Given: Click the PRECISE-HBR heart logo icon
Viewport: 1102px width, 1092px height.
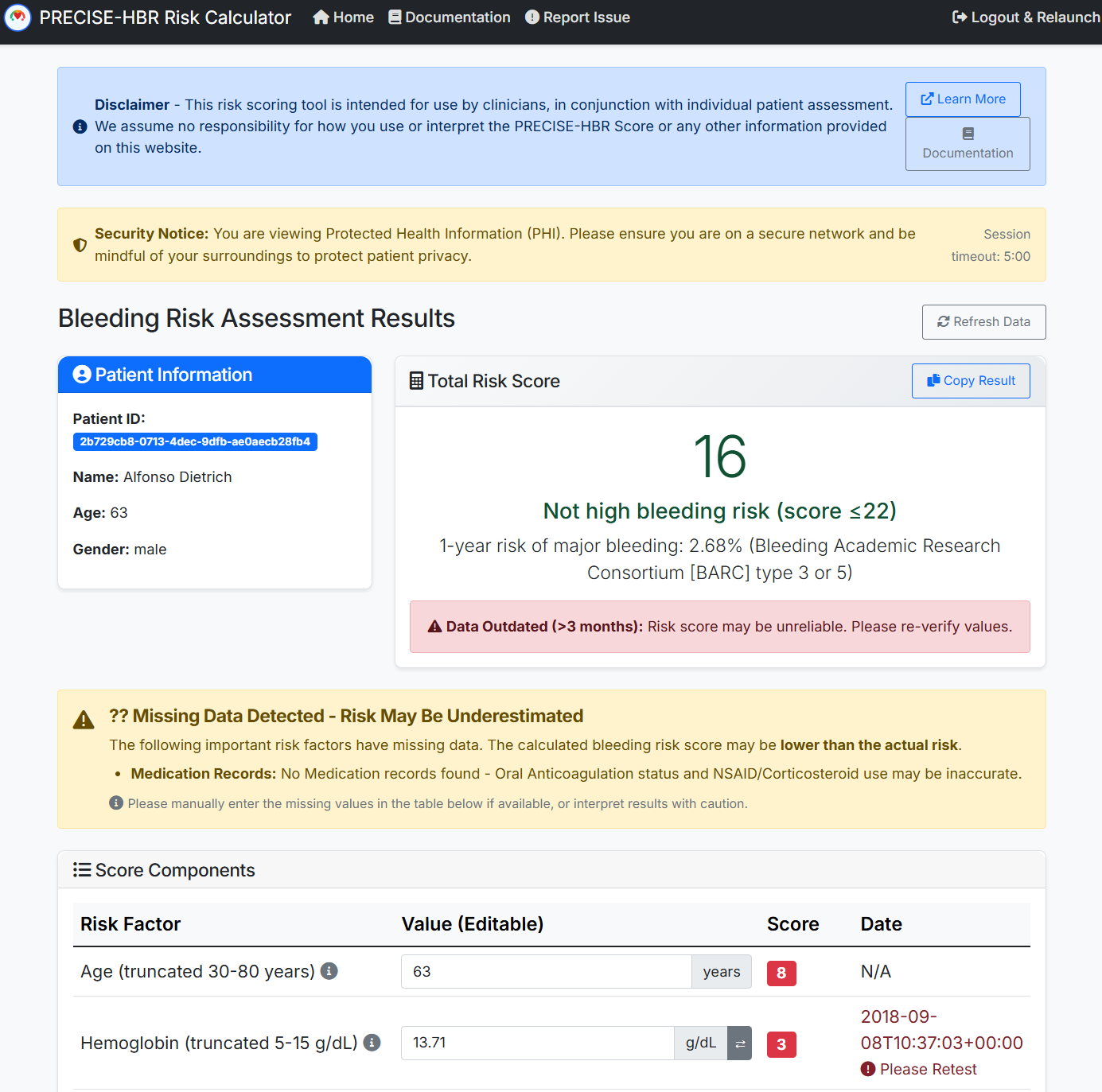Looking at the screenshot, I should click(18, 17).
